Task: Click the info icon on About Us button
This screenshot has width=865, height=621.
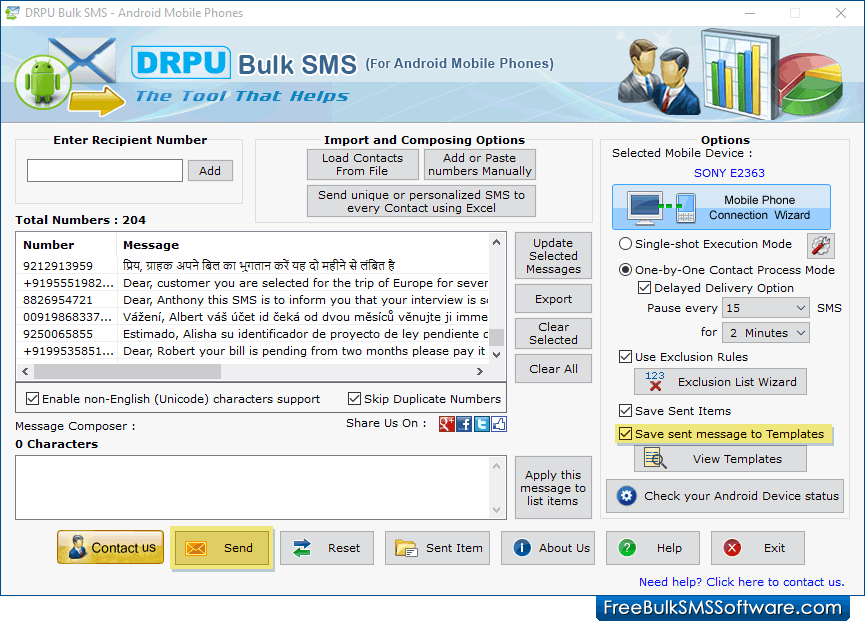Action: (x=522, y=548)
